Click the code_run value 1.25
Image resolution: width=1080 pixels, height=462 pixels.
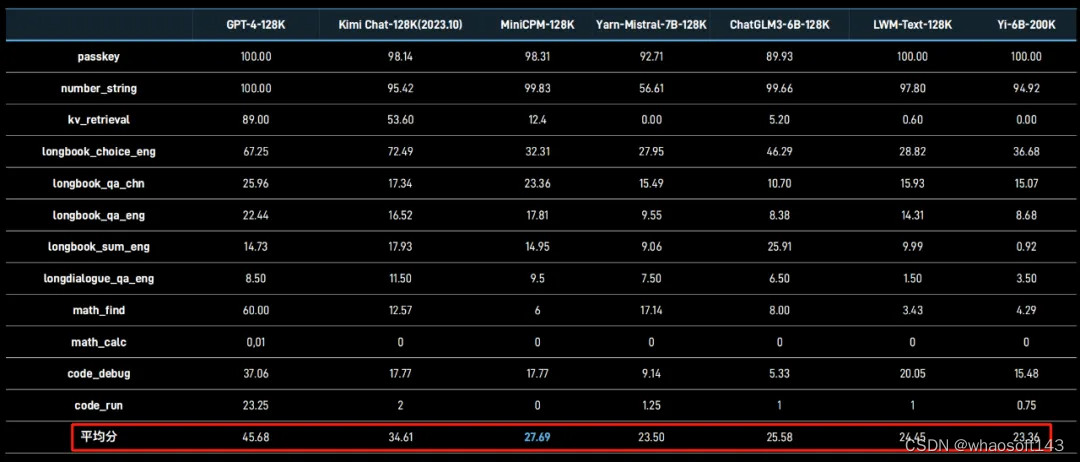(x=651, y=406)
